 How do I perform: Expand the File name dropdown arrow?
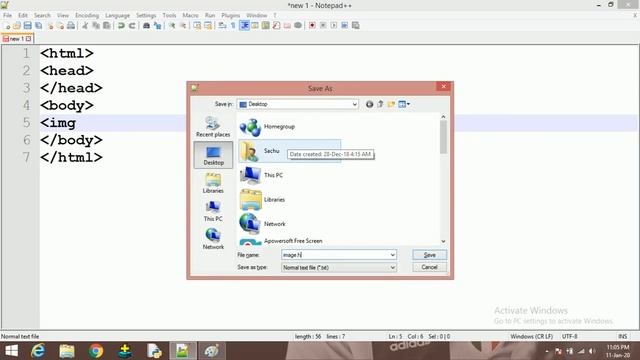[392, 255]
